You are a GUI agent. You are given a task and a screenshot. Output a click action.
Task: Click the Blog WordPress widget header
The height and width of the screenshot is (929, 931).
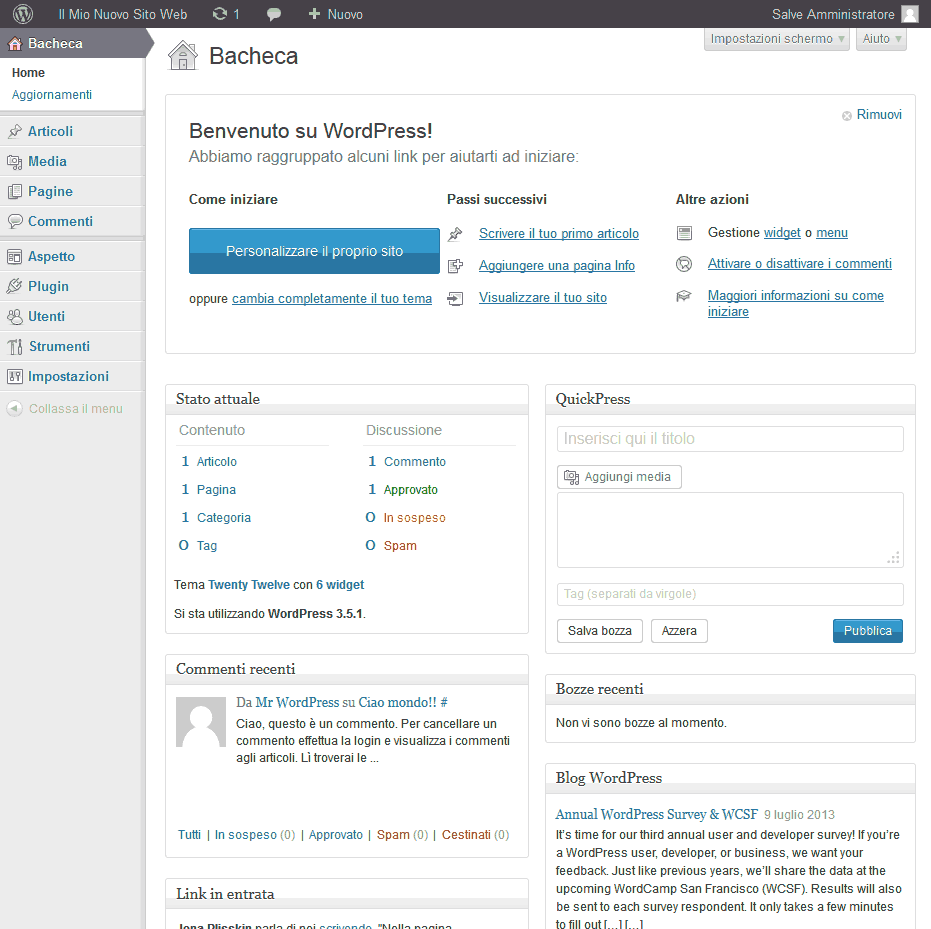pyautogui.click(x=730, y=778)
